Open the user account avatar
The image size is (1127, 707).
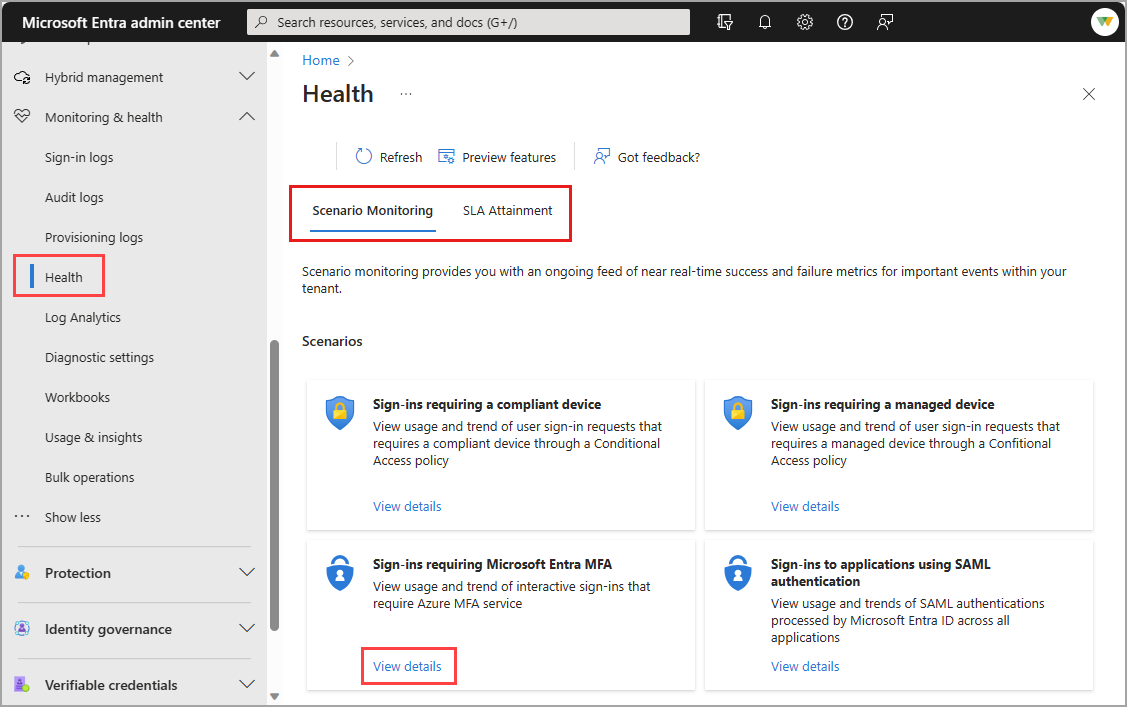click(x=1104, y=22)
